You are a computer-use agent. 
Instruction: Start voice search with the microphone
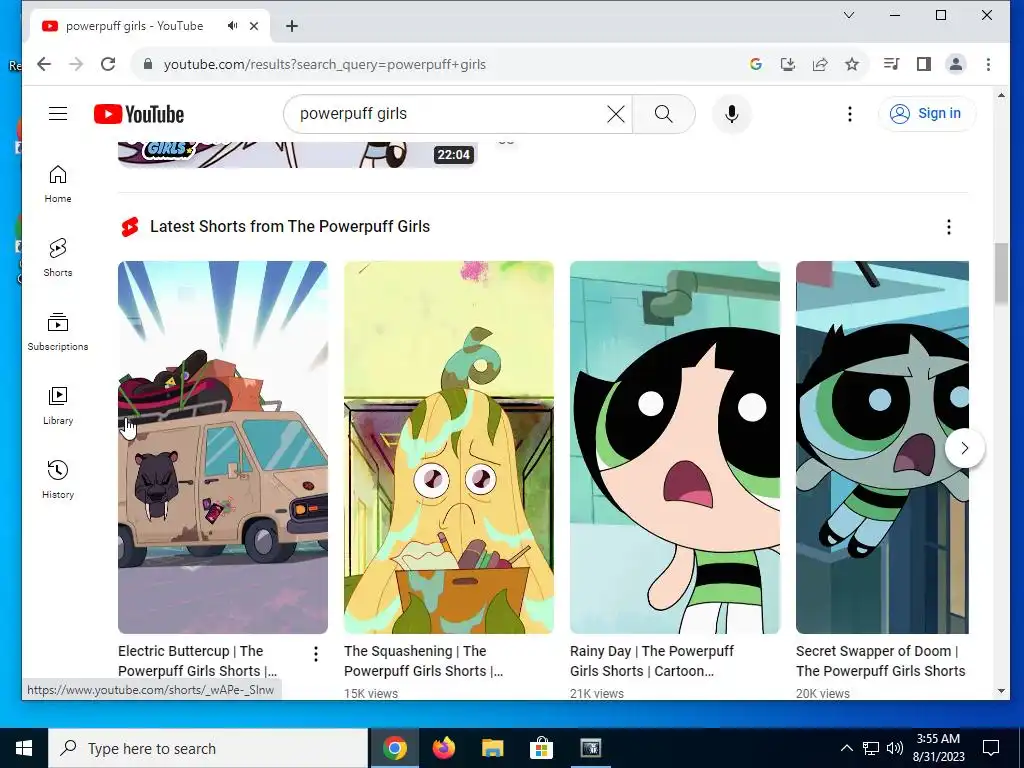[x=732, y=114]
